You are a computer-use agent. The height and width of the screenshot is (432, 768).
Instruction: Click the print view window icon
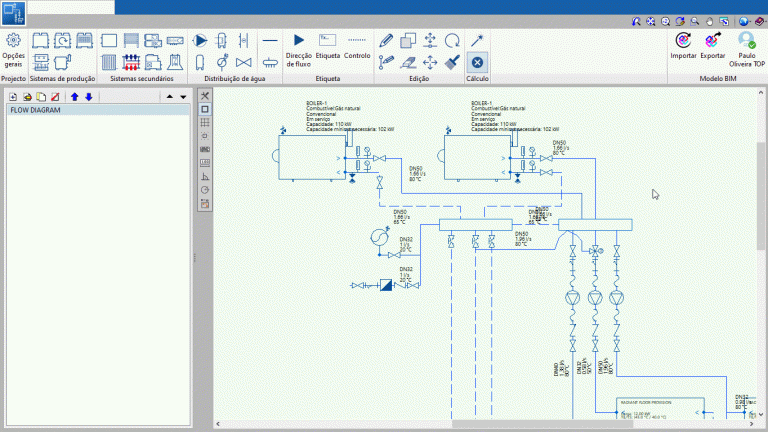(x=724, y=22)
